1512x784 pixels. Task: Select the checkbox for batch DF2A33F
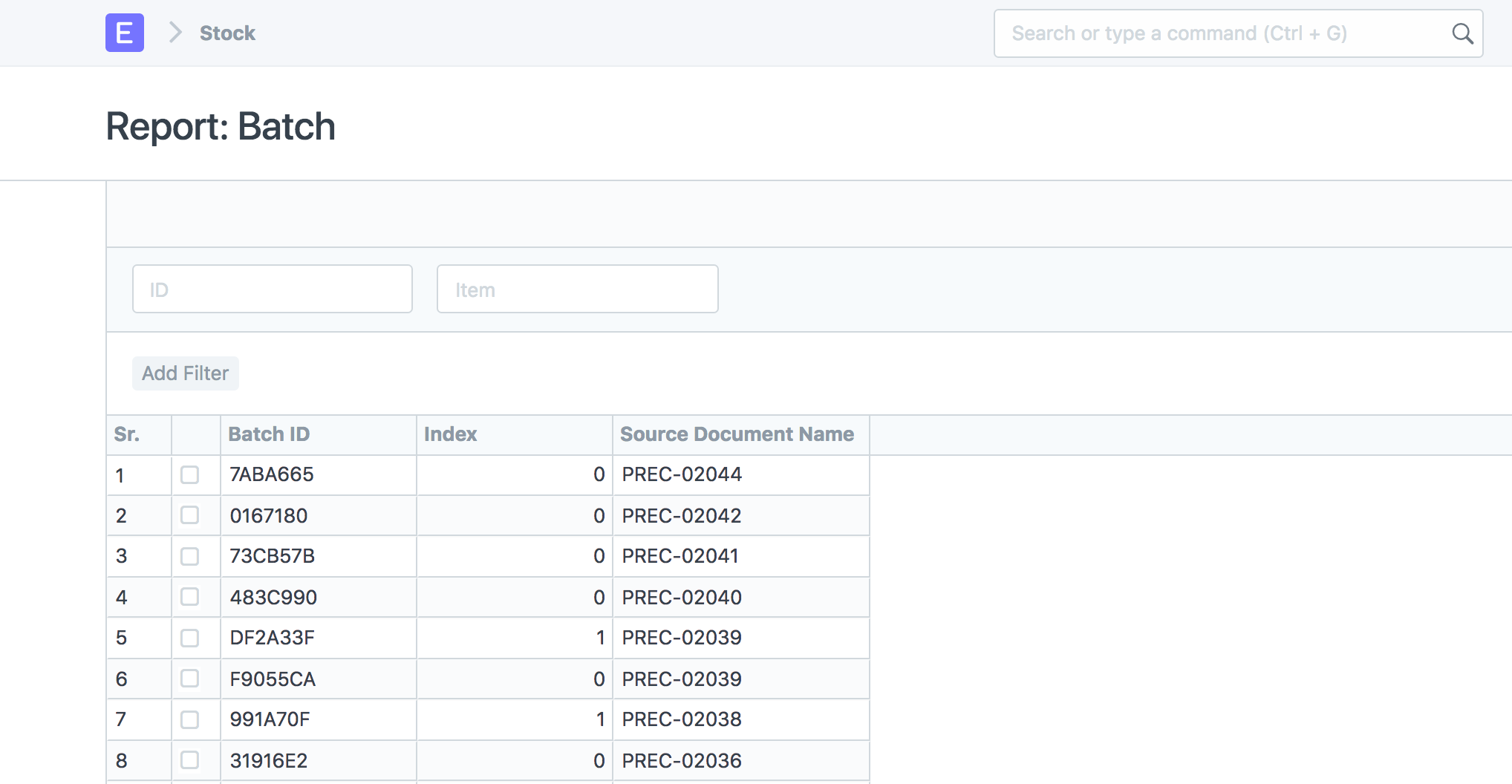point(192,638)
